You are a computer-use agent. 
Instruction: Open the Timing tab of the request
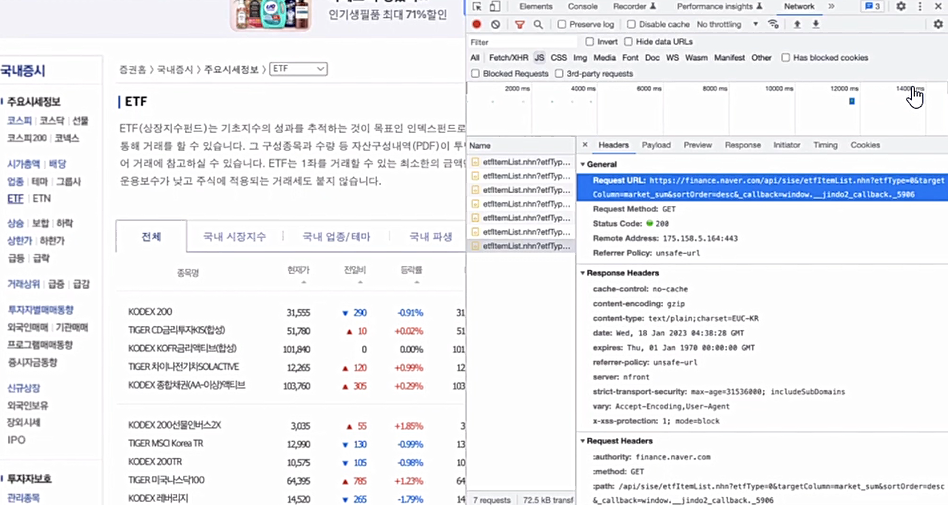click(825, 145)
